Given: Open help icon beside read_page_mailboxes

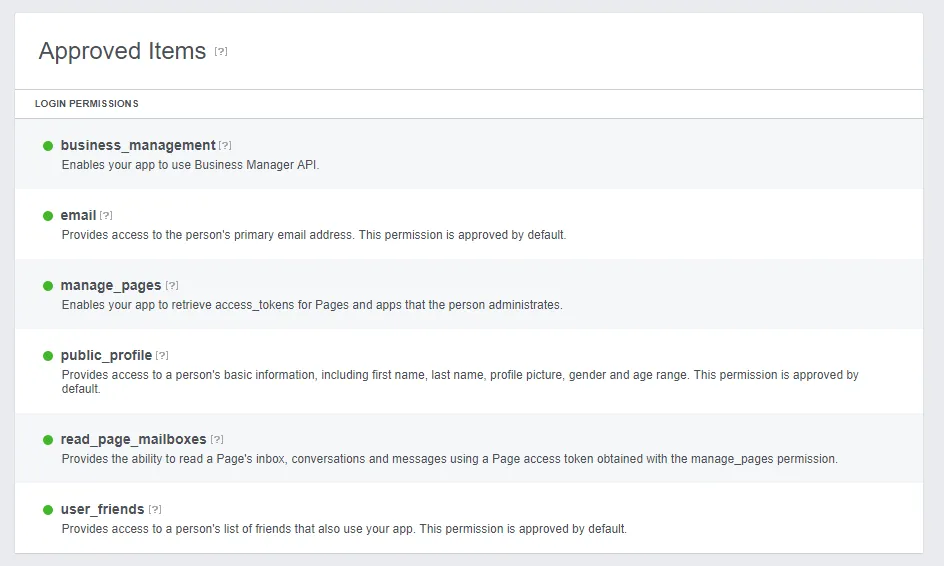Looking at the screenshot, I should [217, 439].
